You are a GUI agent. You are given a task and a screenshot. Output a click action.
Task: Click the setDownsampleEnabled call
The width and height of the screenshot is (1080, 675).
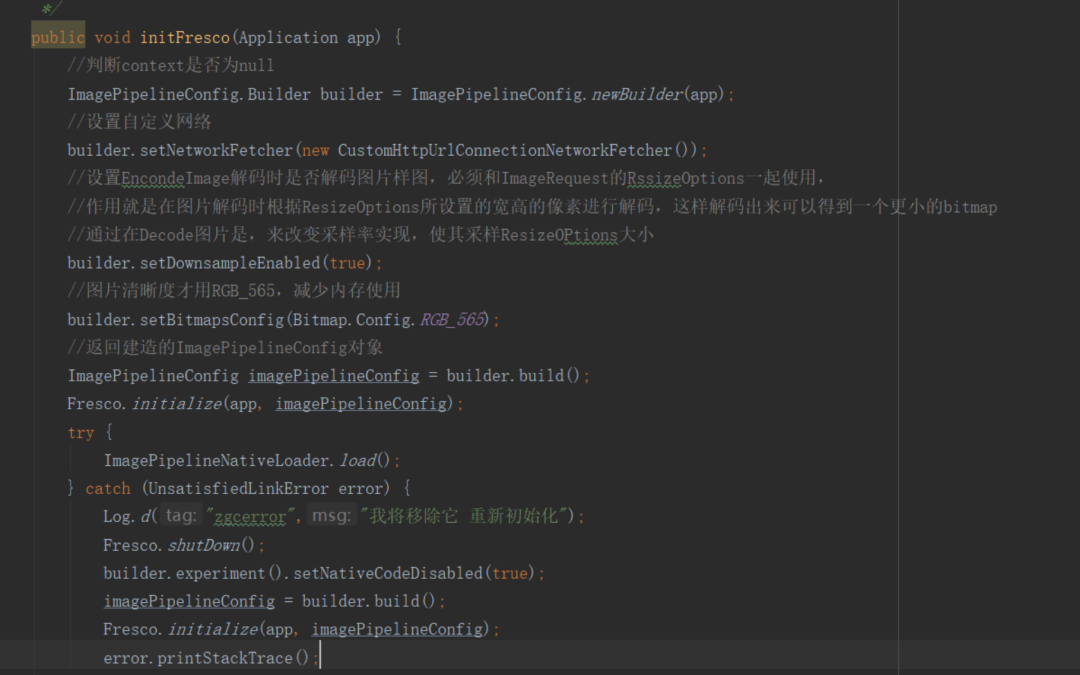pyautogui.click(x=230, y=263)
